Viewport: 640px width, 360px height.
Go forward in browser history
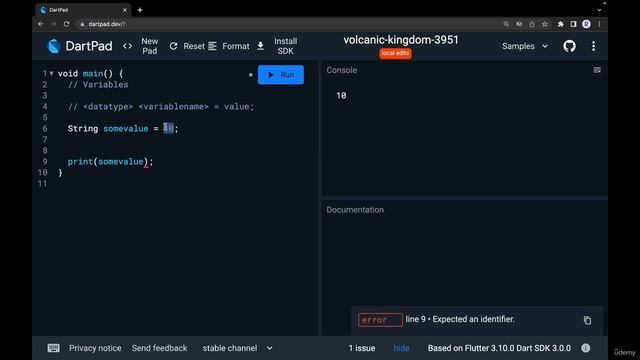(x=53, y=24)
